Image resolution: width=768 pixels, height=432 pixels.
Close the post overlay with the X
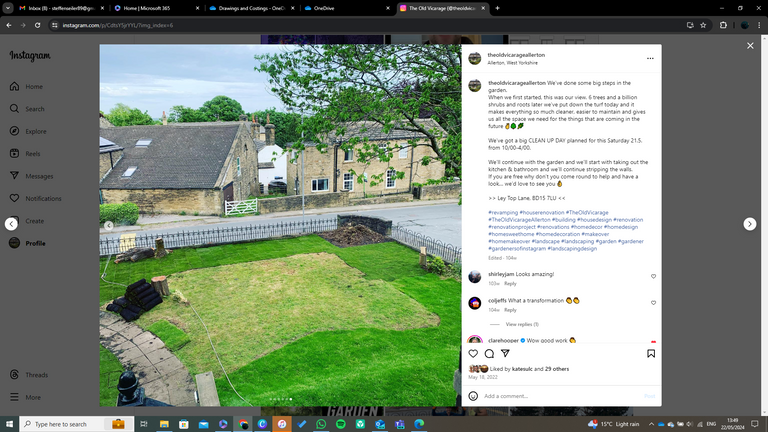click(750, 46)
